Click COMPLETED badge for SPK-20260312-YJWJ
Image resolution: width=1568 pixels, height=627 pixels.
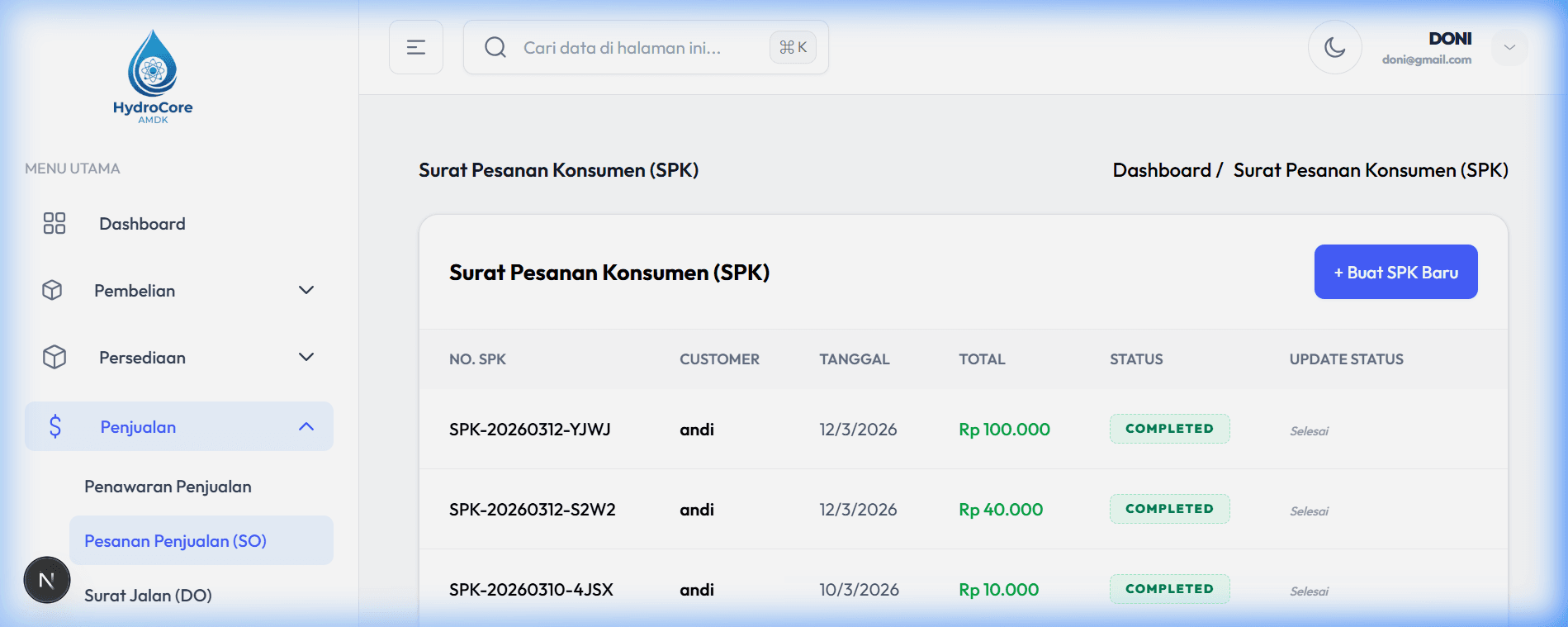coord(1169,429)
